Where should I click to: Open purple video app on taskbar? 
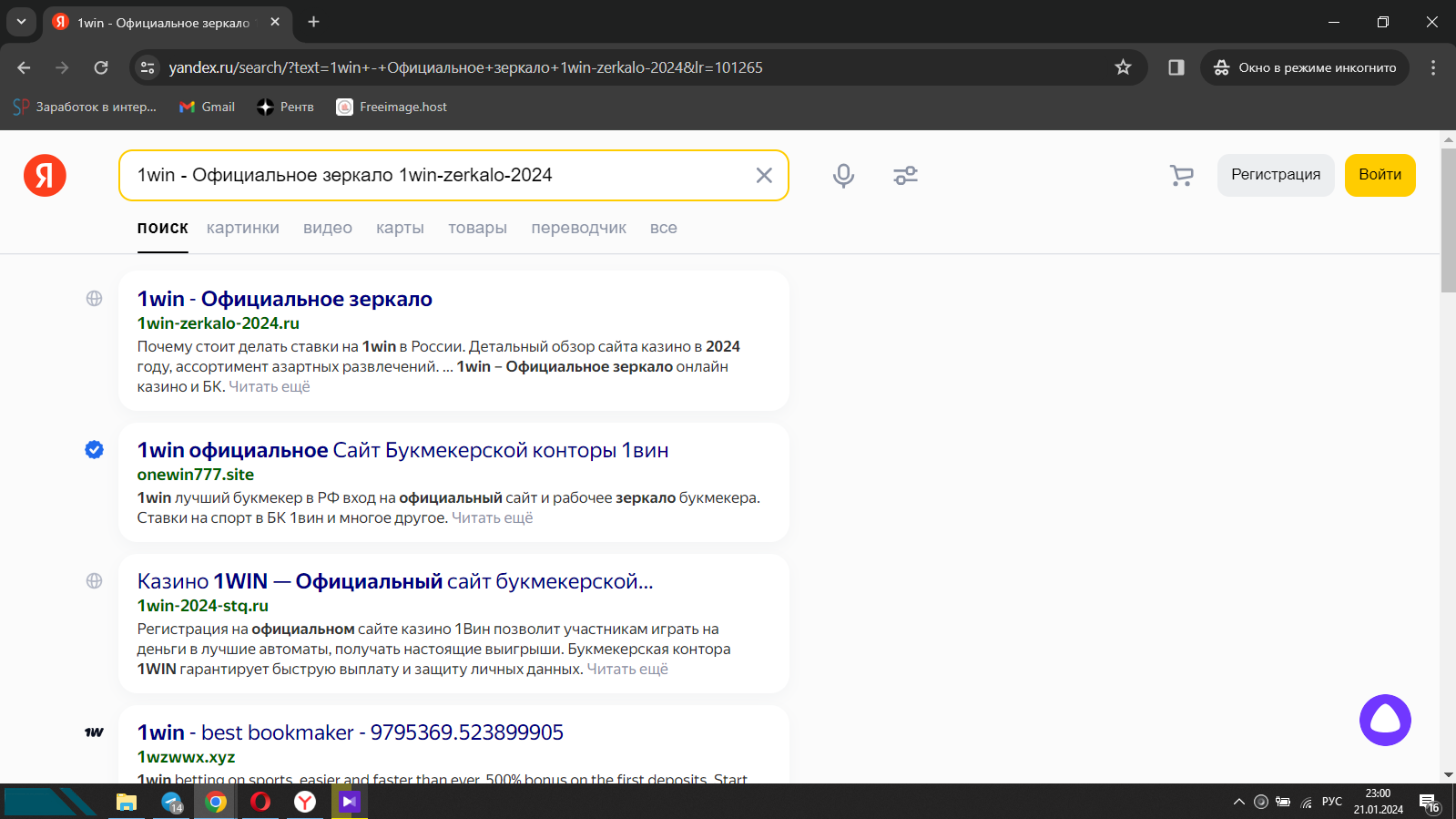pos(350,802)
